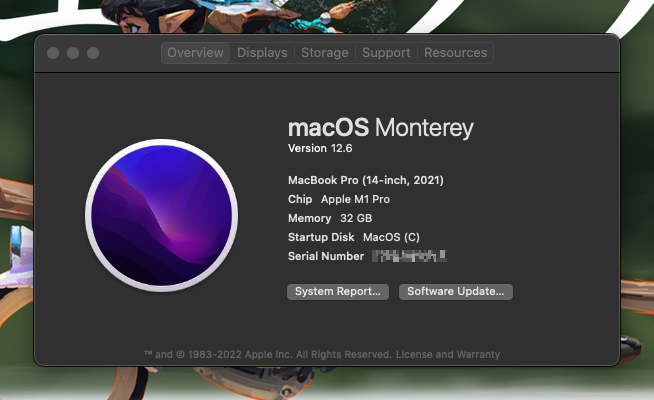The image size is (654, 400).
Task: Click the MacOS (C) startup disk value
Action: coord(391,237)
